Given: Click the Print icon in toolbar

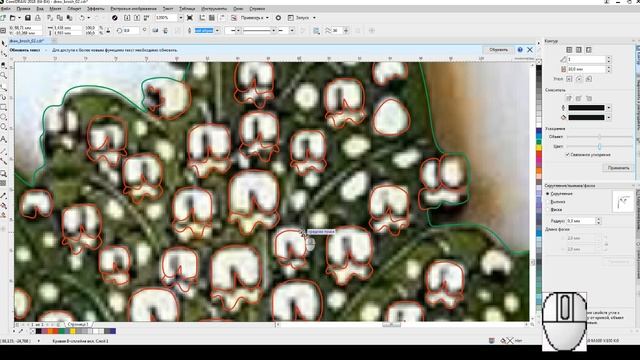Looking at the screenshot, I should (38, 18).
